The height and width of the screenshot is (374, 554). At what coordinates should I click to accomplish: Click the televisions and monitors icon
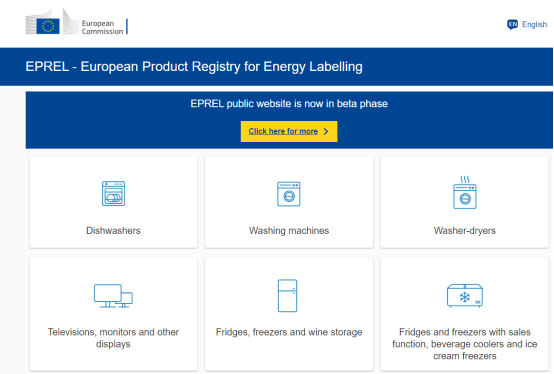(x=113, y=296)
